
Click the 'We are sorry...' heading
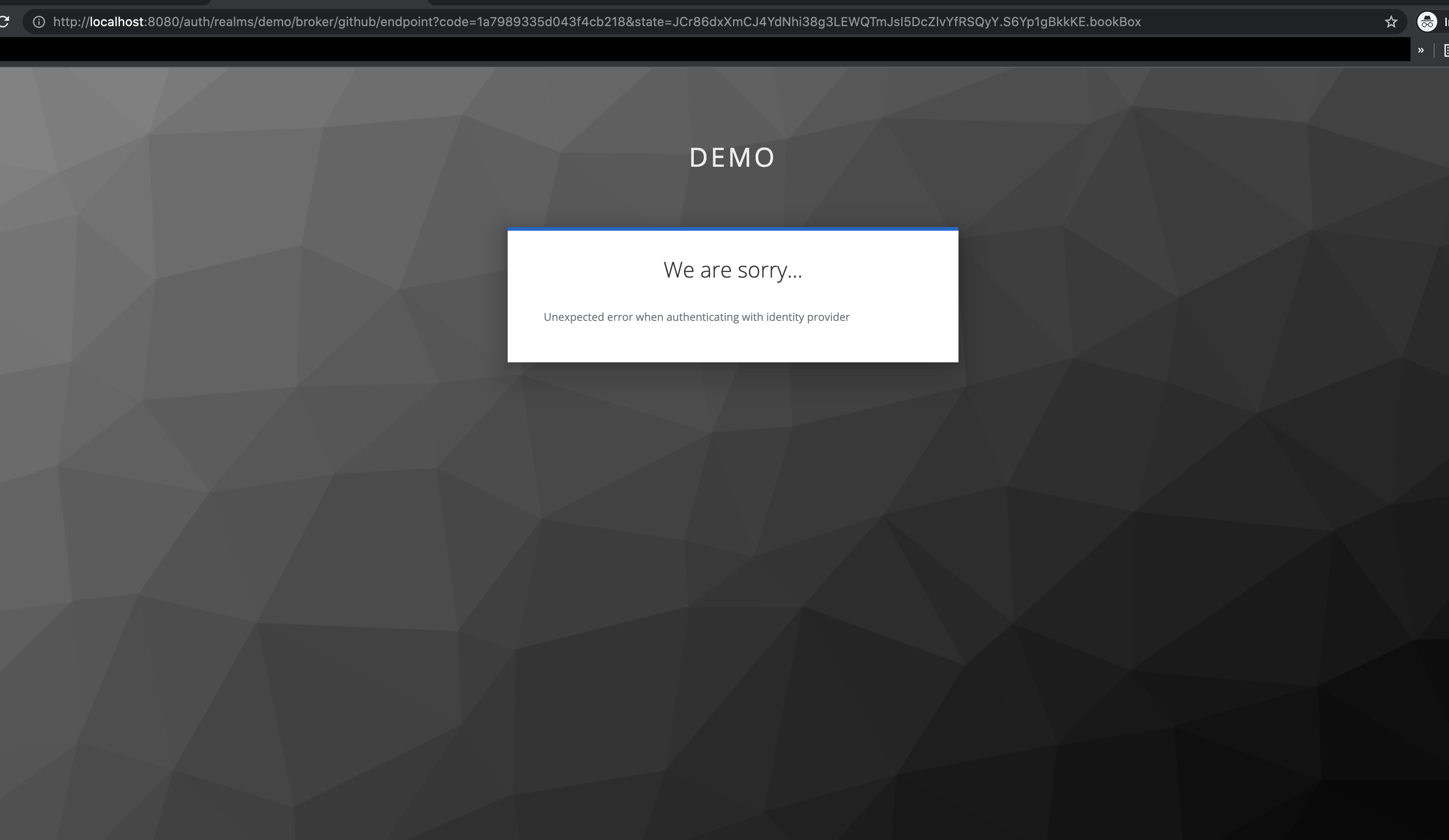click(x=733, y=269)
